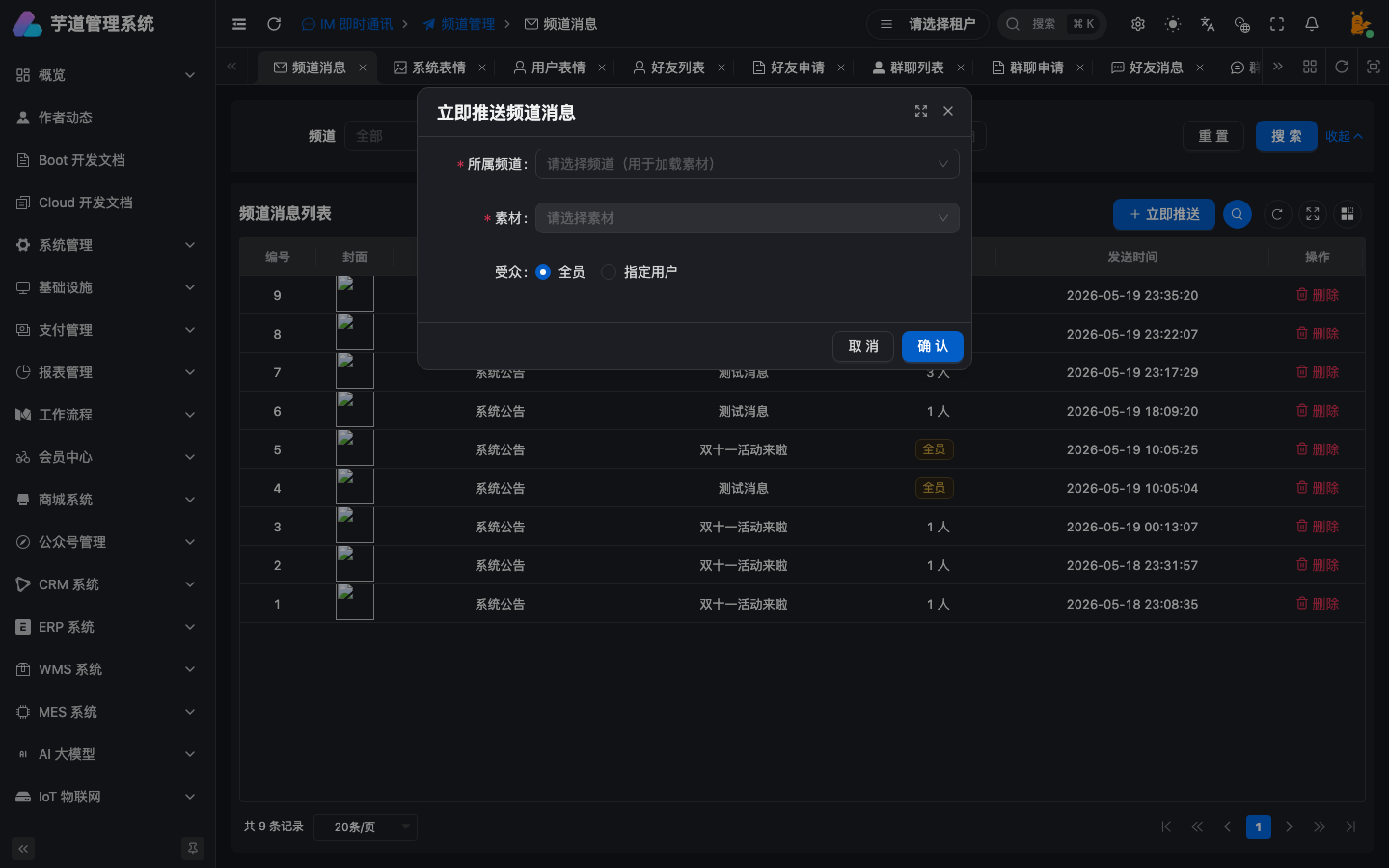Select page 1 in pagination
Screen dimensions: 1389x868
1259,827
